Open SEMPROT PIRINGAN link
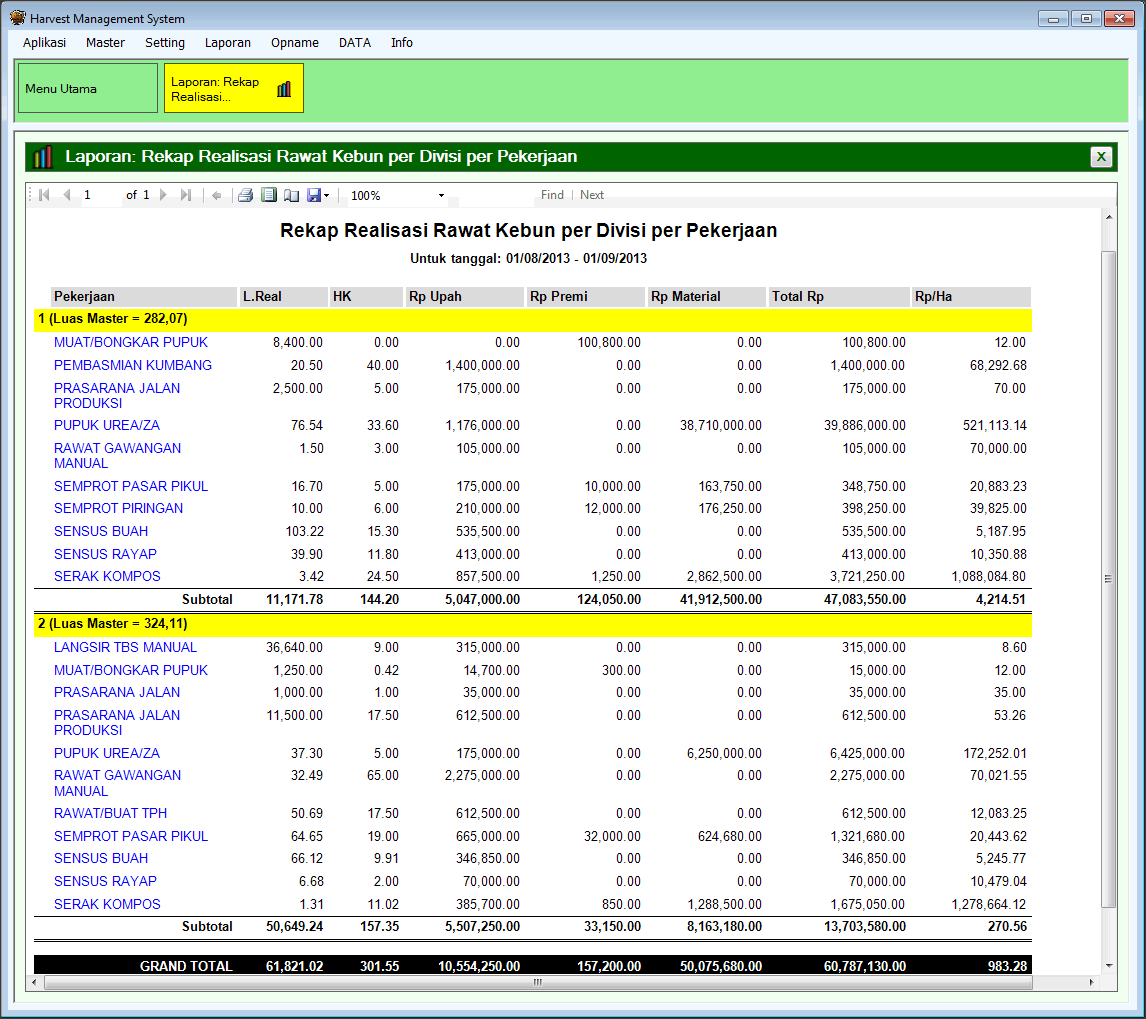Screen dimensions: 1146x1019 pyautogui.click(x=118, y=508)
